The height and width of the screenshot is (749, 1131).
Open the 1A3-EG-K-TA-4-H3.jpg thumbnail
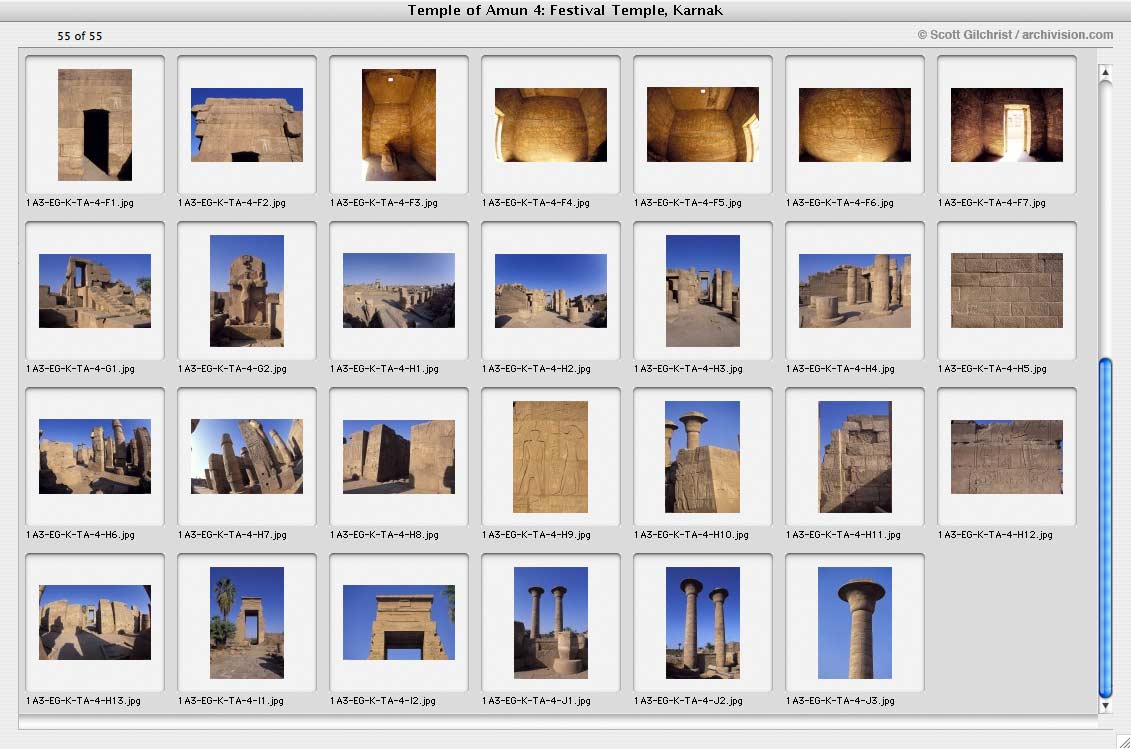(x=703, y=291)
